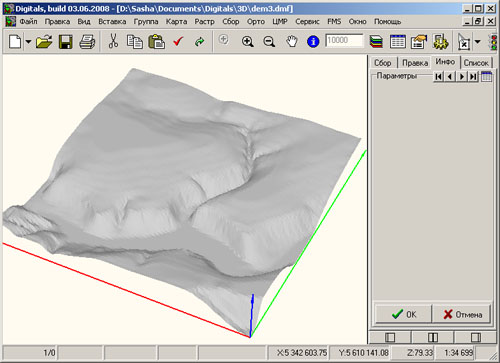Click the Zoom in magnifier icon
The height and width of the screenshot is (363, 500).
click(x=247, y=42)
